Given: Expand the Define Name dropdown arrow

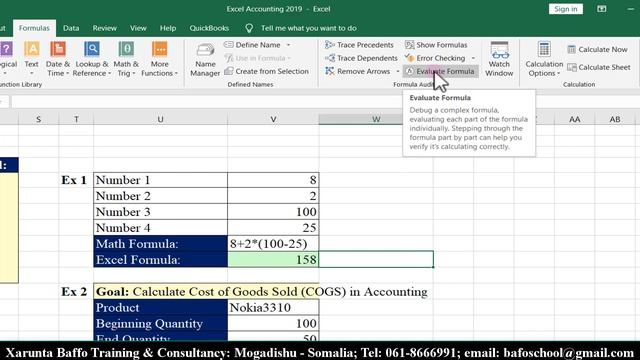Looking at the screenshot, I should [x=288, y=45].
